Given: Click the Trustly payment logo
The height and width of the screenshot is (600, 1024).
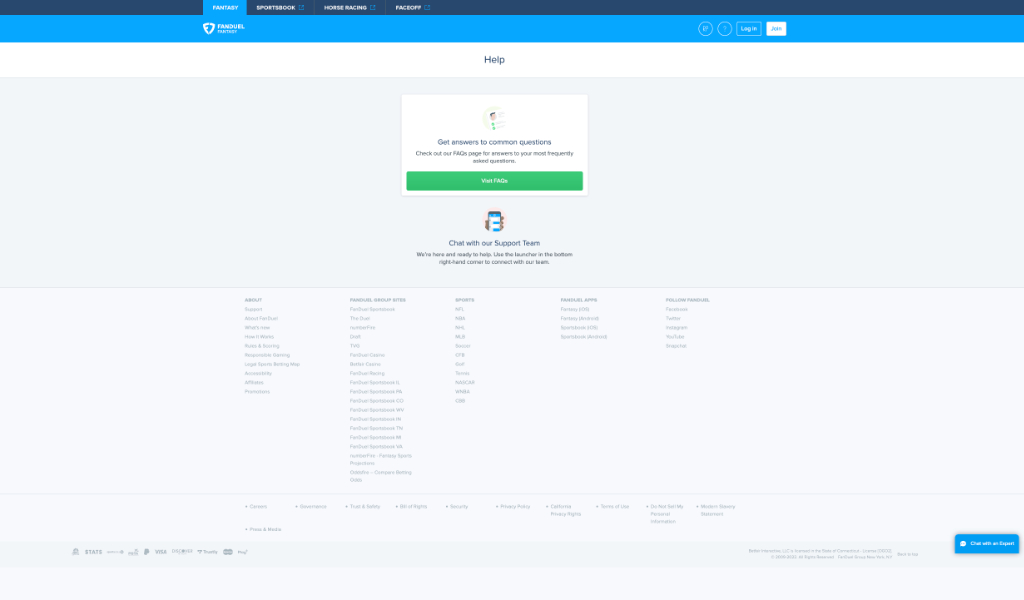Looking at the screenshot, I should point(208,552).
